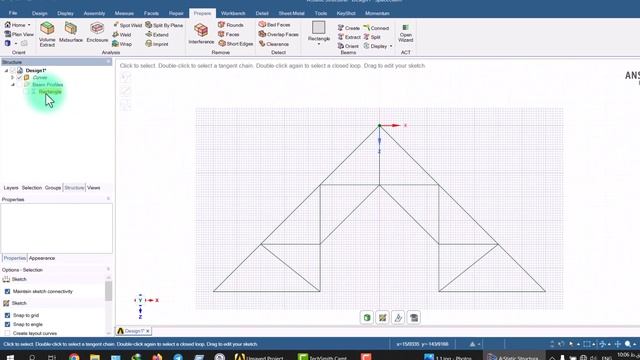Choose the Weld tool
Image resolution: width=640 pixels, height=360 pixels.
click(122, 35)
